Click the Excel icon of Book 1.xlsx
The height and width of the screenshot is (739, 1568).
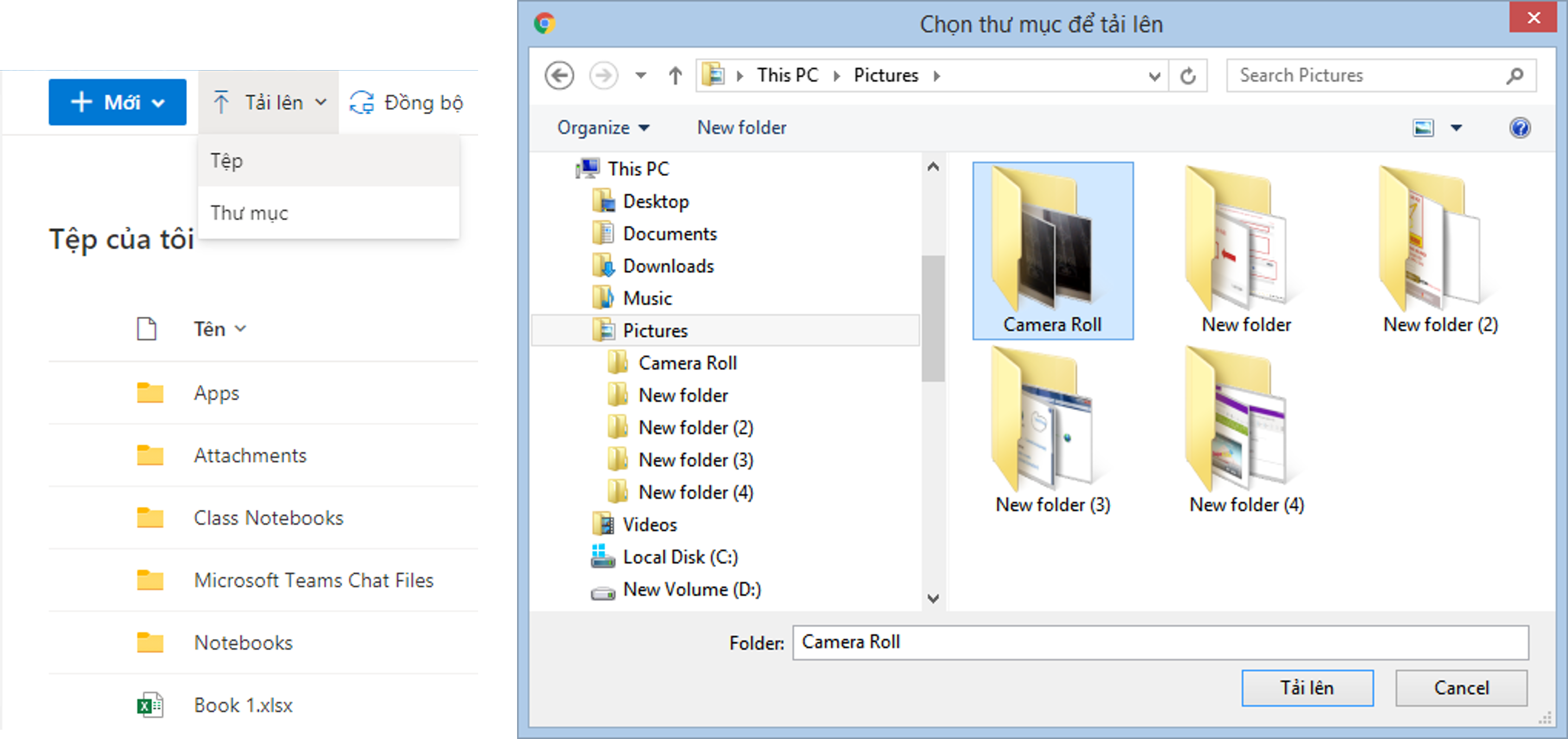150,705
